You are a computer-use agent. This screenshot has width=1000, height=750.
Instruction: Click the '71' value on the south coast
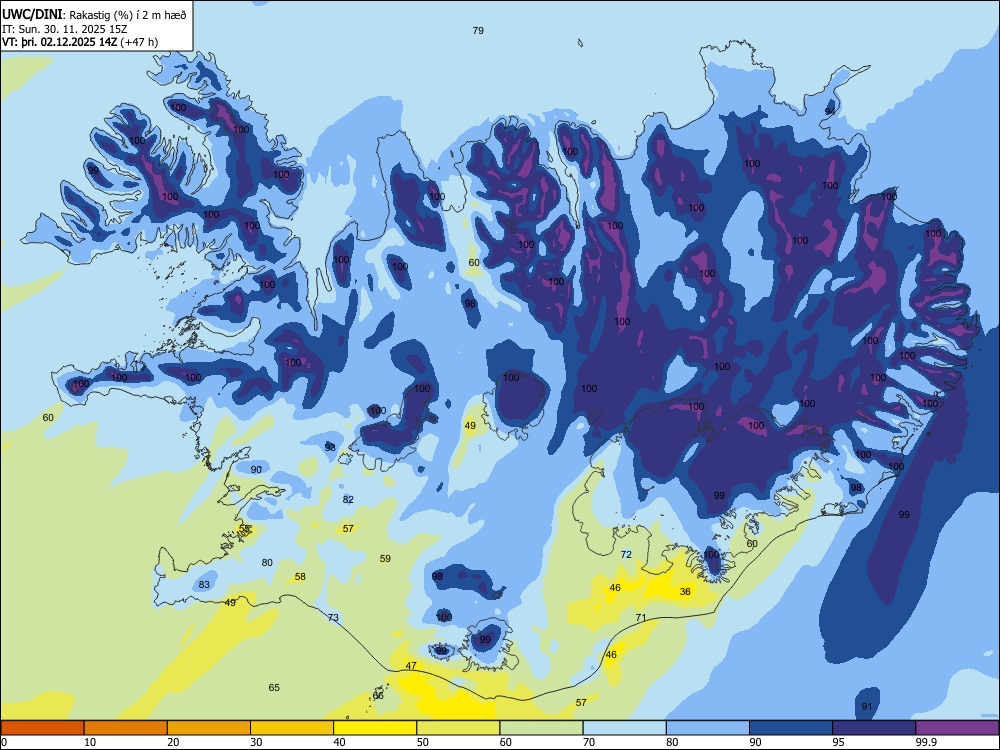pyautogui.click(x=641, y=617)
